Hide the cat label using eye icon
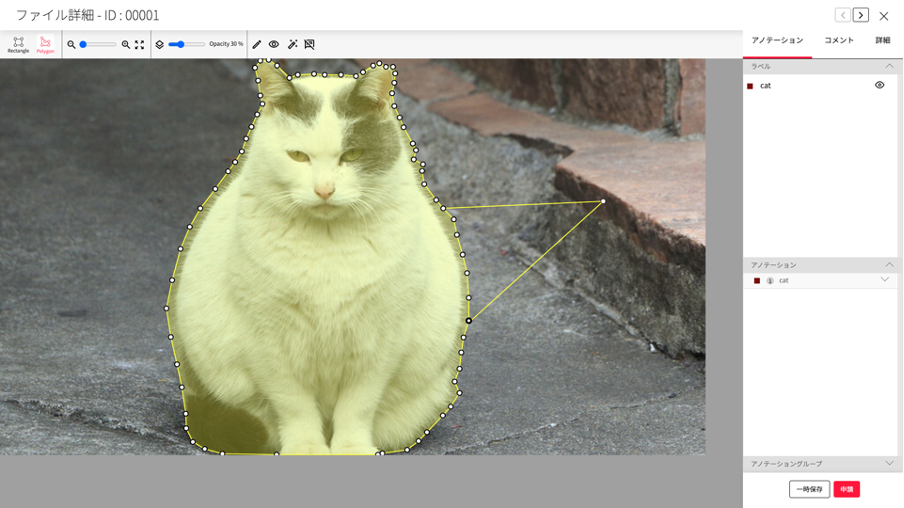This screenshot has width=904, height=508. click(879, 85)
